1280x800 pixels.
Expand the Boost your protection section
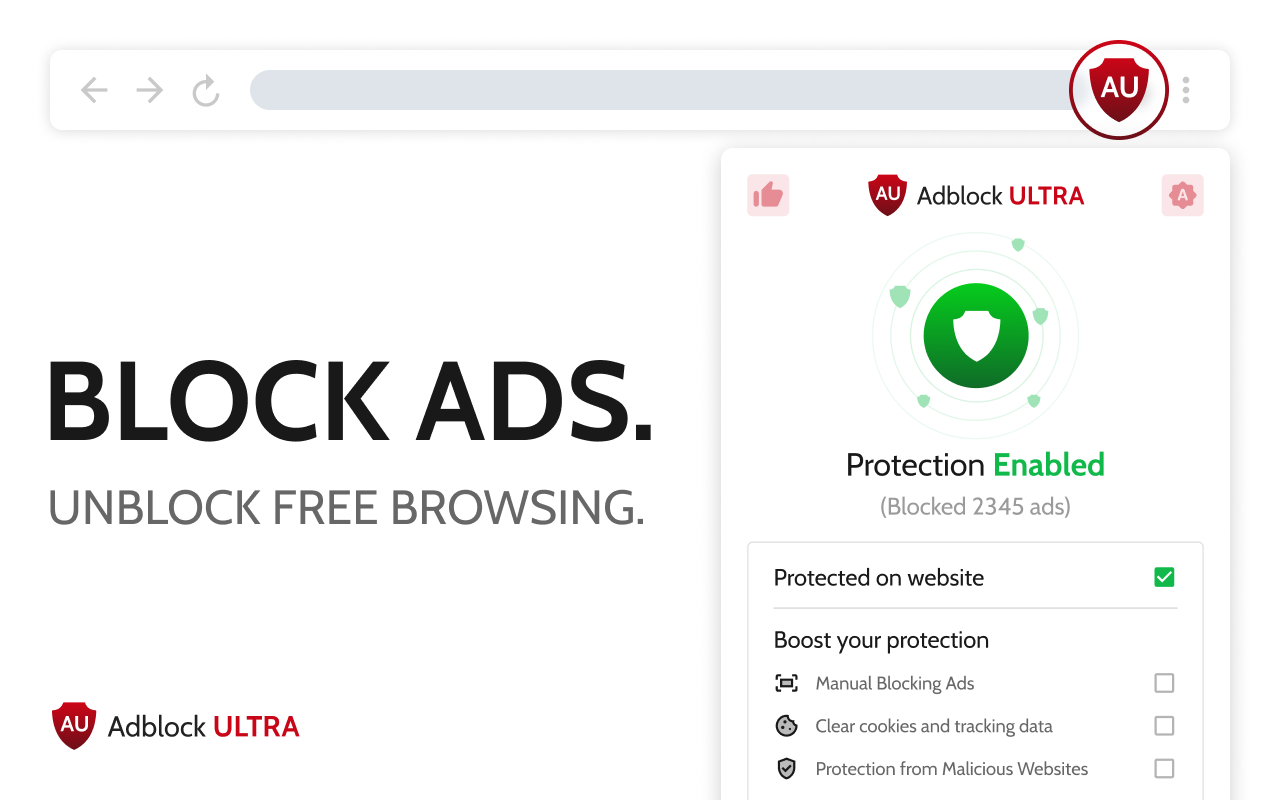pos(881,640)
